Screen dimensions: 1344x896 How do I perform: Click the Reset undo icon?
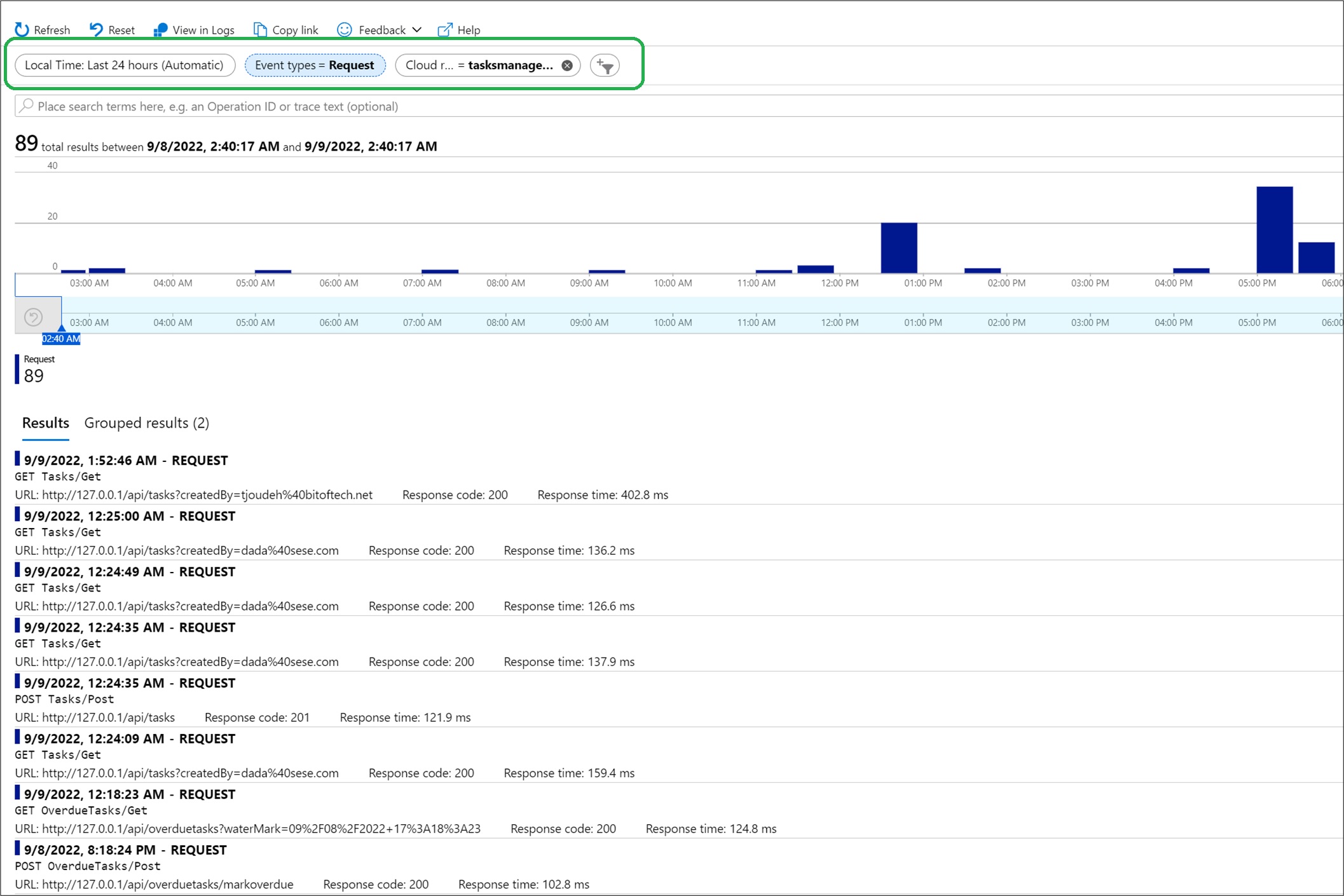[x=96, y=29]
